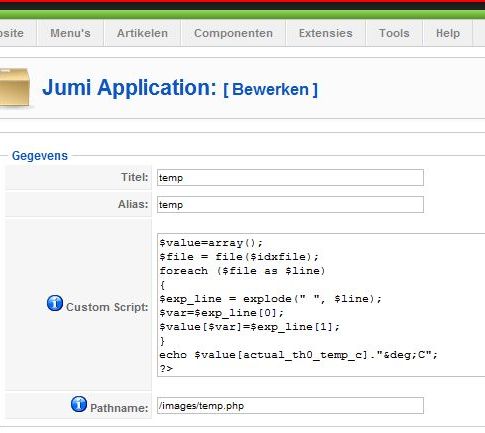Open the partially visible Site menu
This screenshot has height=433, width=485.
click(13, 33)
